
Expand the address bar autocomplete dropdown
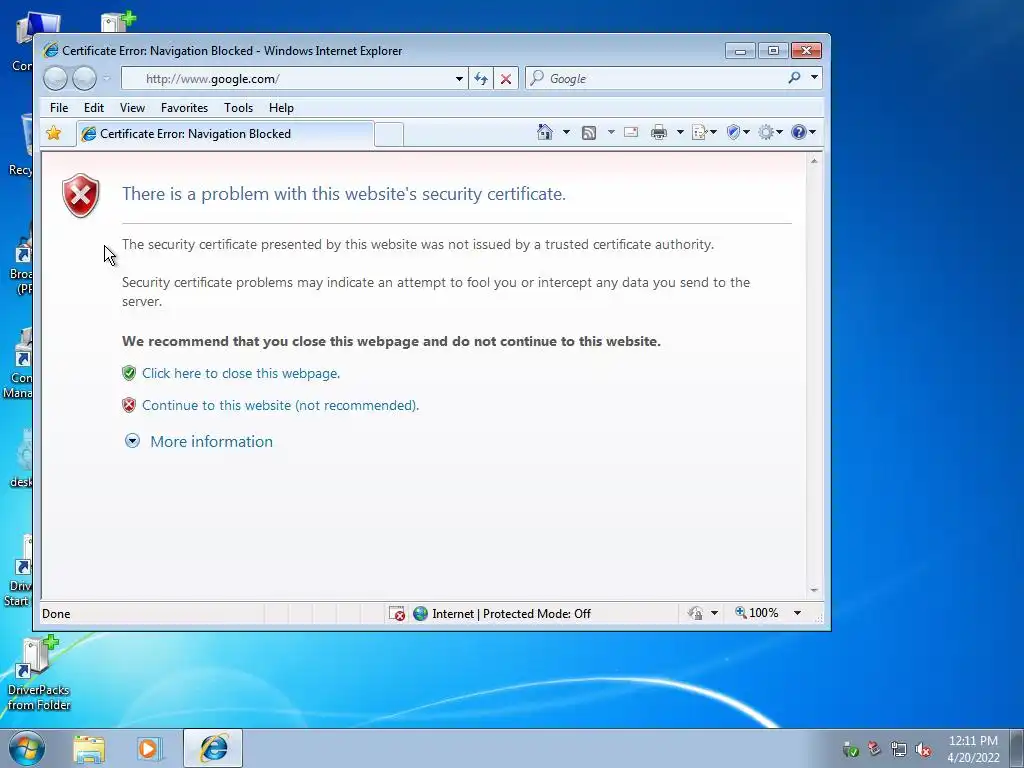tap(459, 79)
